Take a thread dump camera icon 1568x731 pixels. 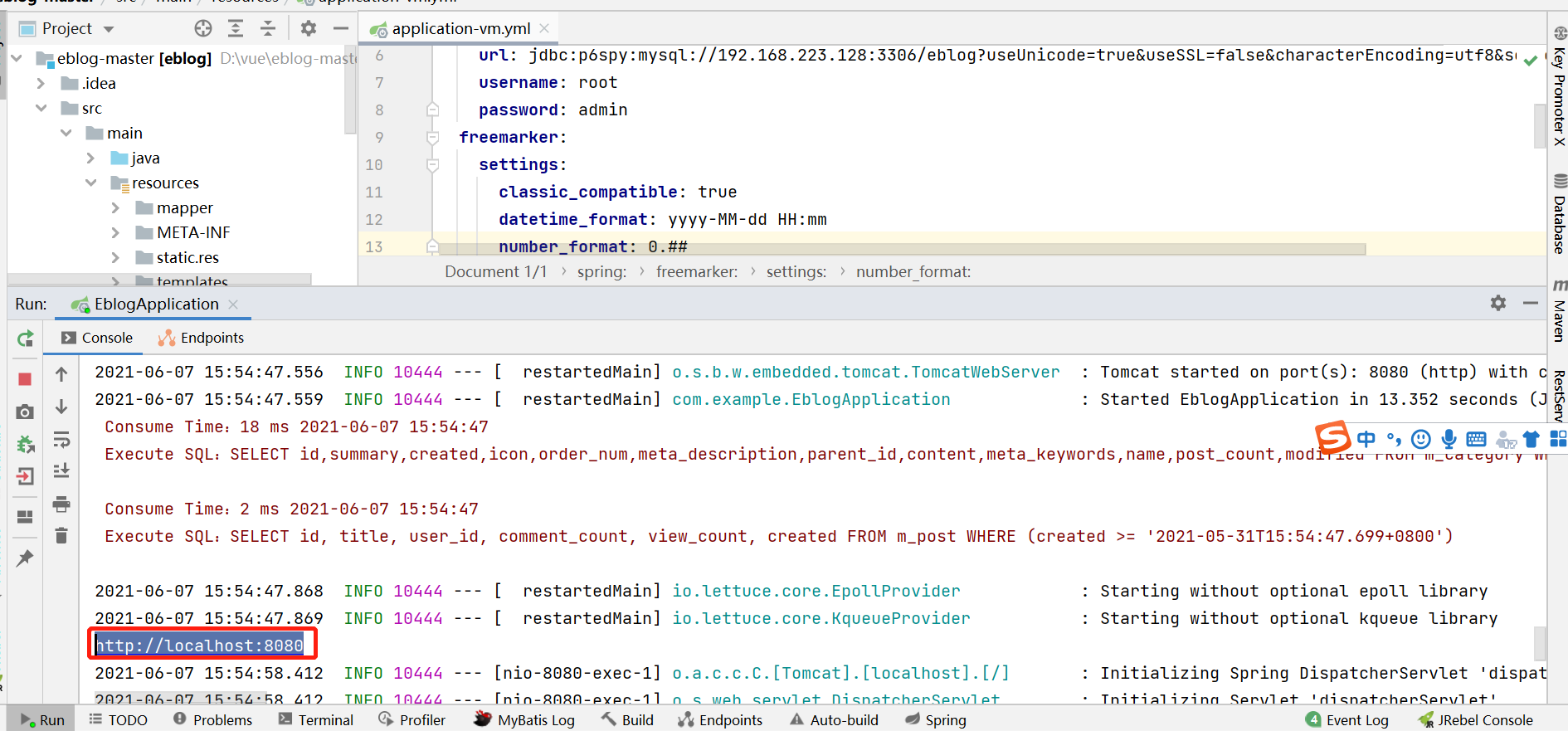coord(25,412)
